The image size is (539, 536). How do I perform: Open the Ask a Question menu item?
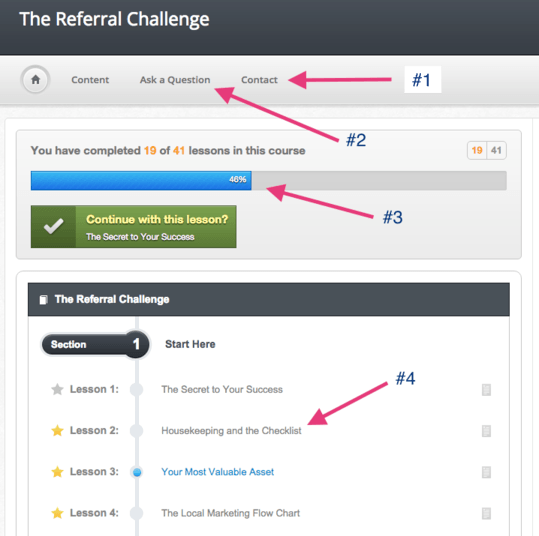click(x=175, y=80)
